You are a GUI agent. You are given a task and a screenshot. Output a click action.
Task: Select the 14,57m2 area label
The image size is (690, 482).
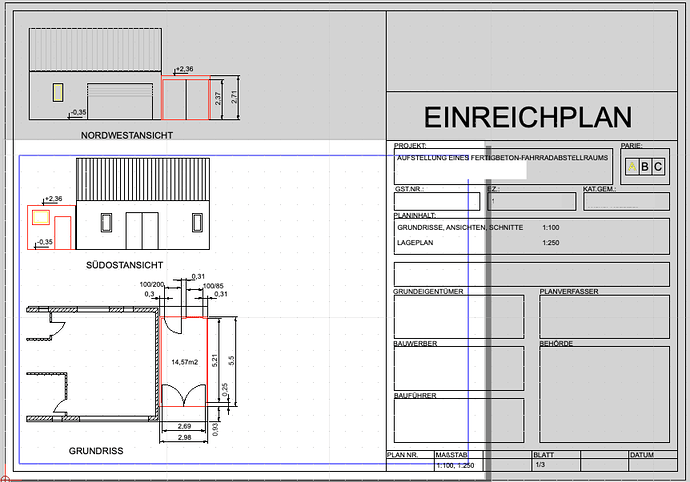[x=183, y=361]
